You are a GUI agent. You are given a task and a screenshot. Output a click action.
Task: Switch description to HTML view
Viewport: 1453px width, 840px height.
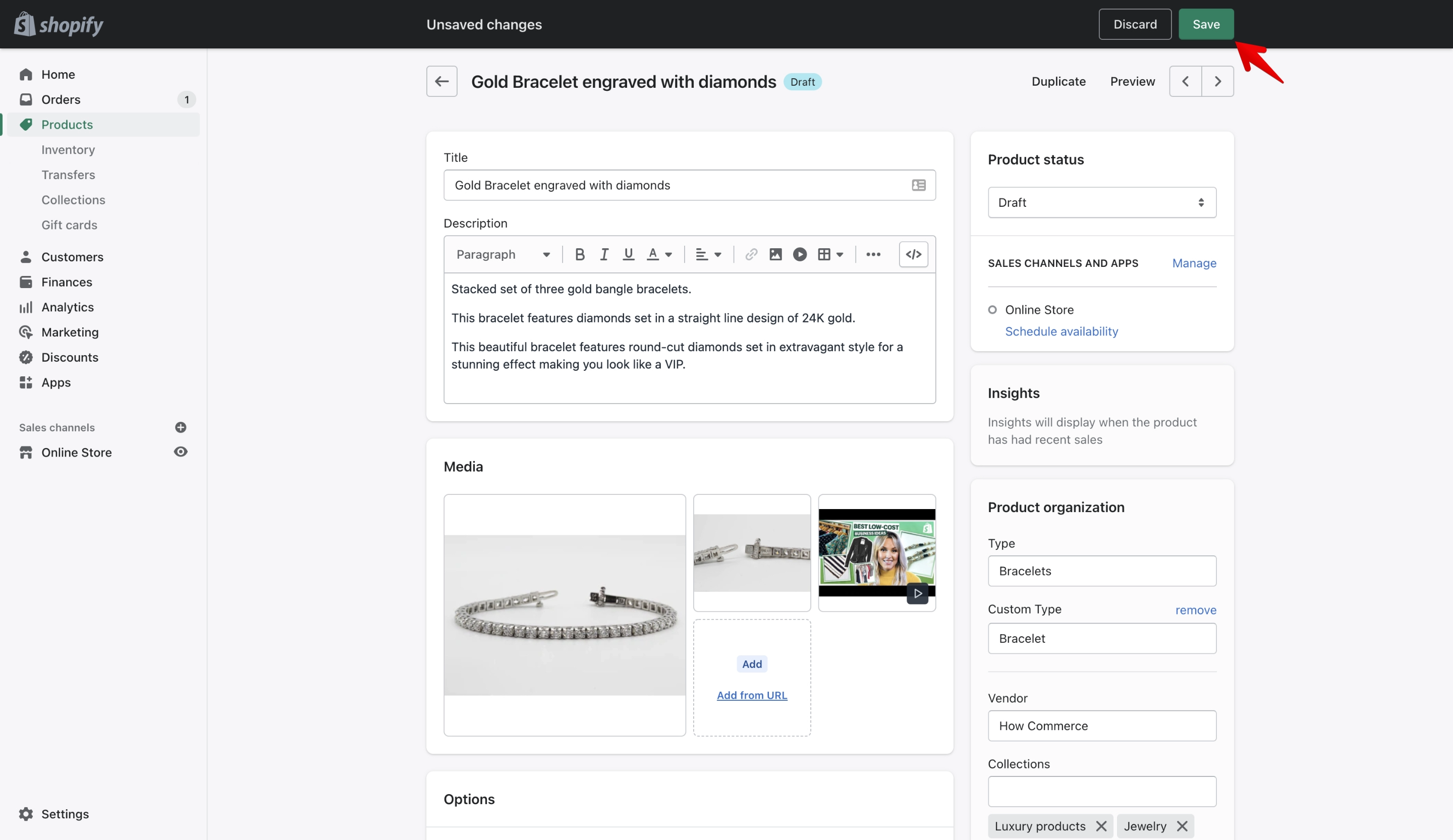coord(913,254)
